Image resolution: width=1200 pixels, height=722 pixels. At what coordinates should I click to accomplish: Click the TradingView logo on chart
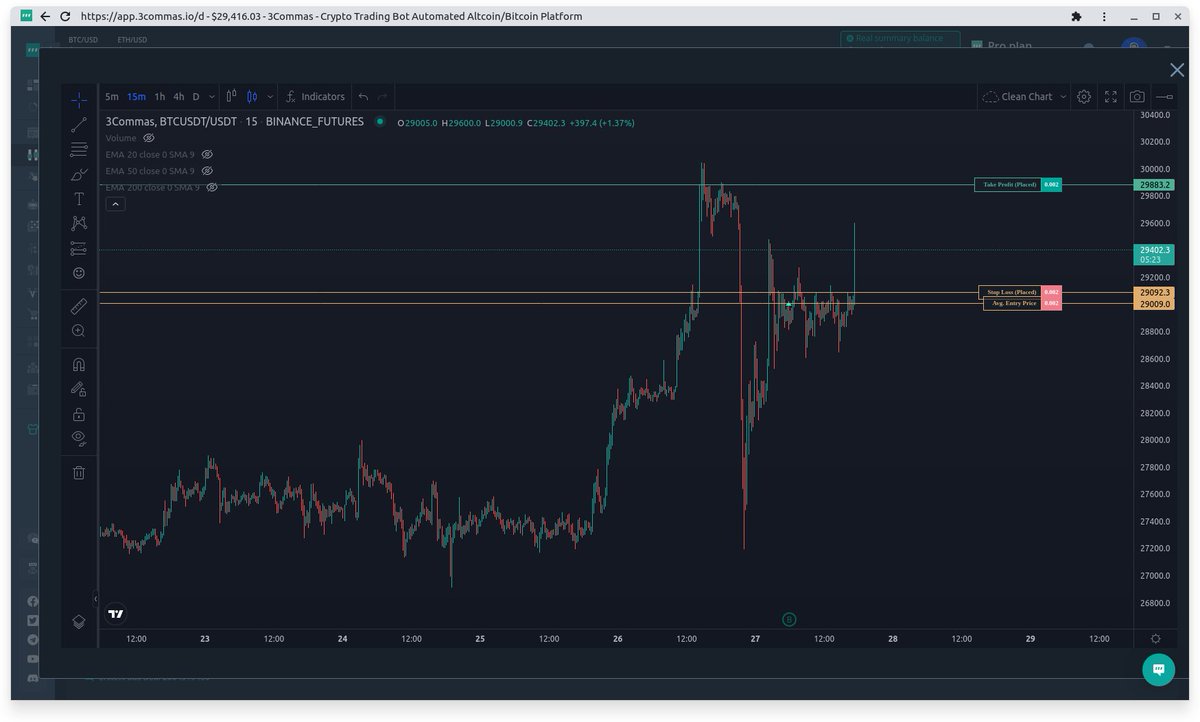[116, 614]
